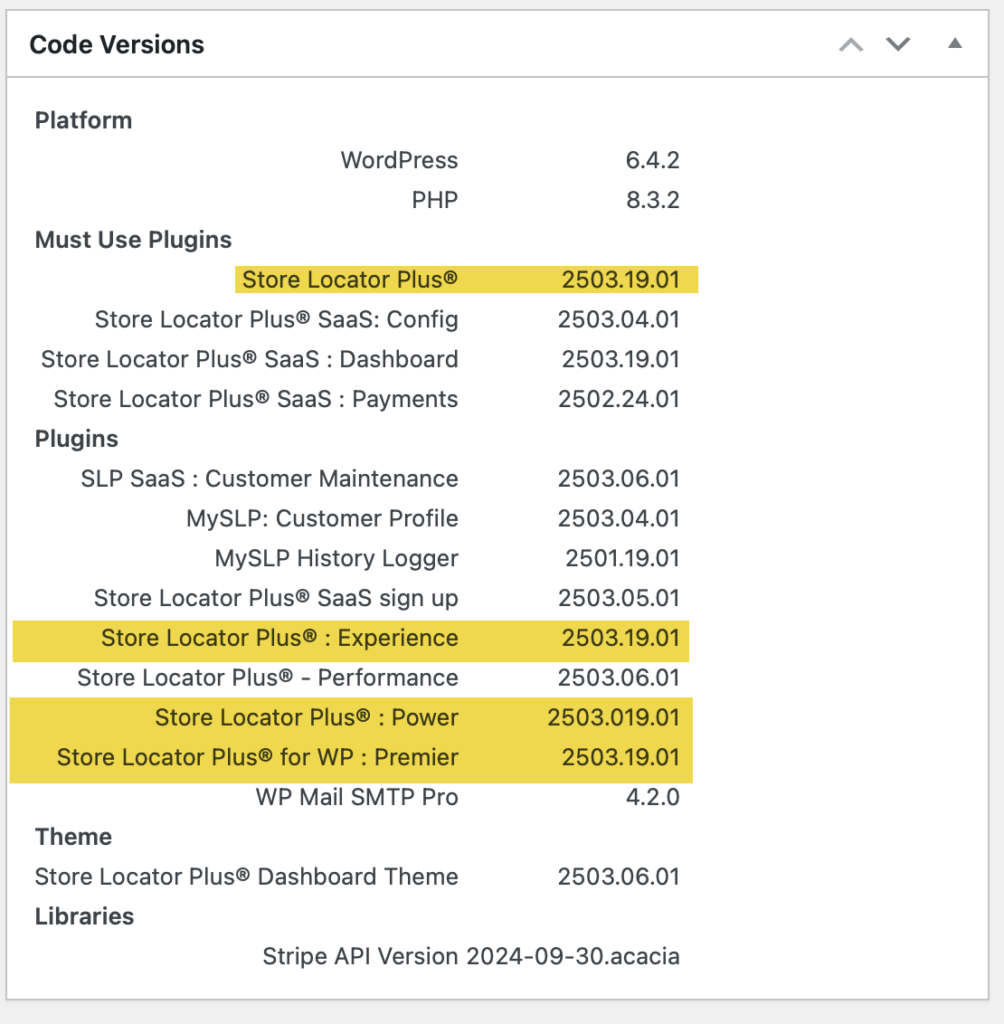Viewport: 1004px width, 1024px height.
Task: Click "SLP SaaS : Customer Maintenance"
Action: point(270,479)
